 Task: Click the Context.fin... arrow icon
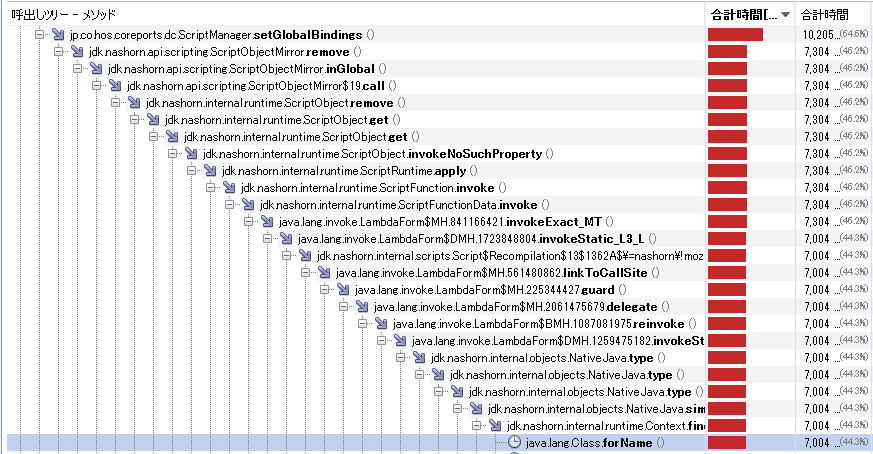pyautogui.click(x=496, y=426)
